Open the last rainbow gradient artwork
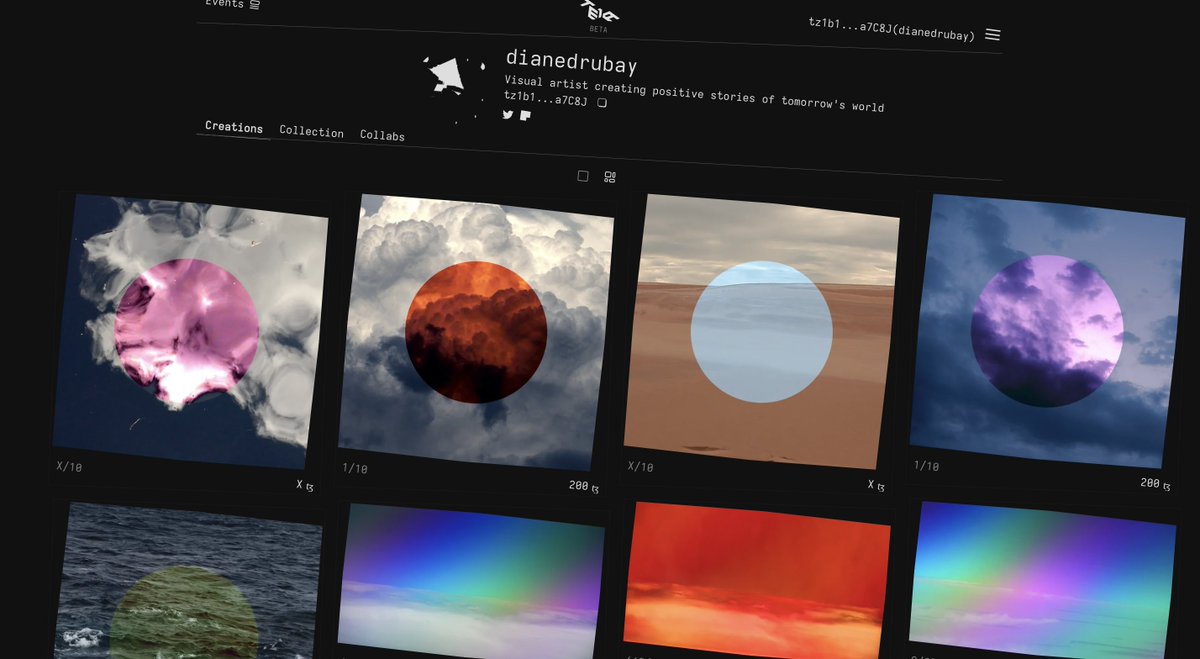Viewport: 1200px width, 659px height. (1042, 581)
